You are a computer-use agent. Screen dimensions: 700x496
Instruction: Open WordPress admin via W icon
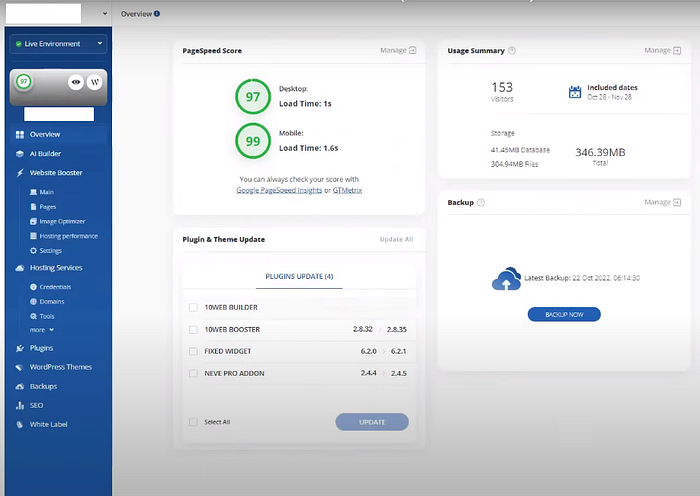(95, 82)
